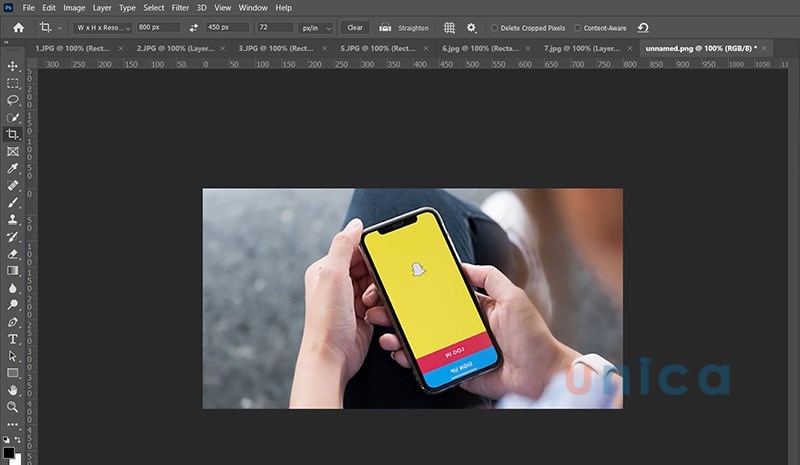Open the View menu
Viewport: 800px width, 465px height.
pos(222,8)
